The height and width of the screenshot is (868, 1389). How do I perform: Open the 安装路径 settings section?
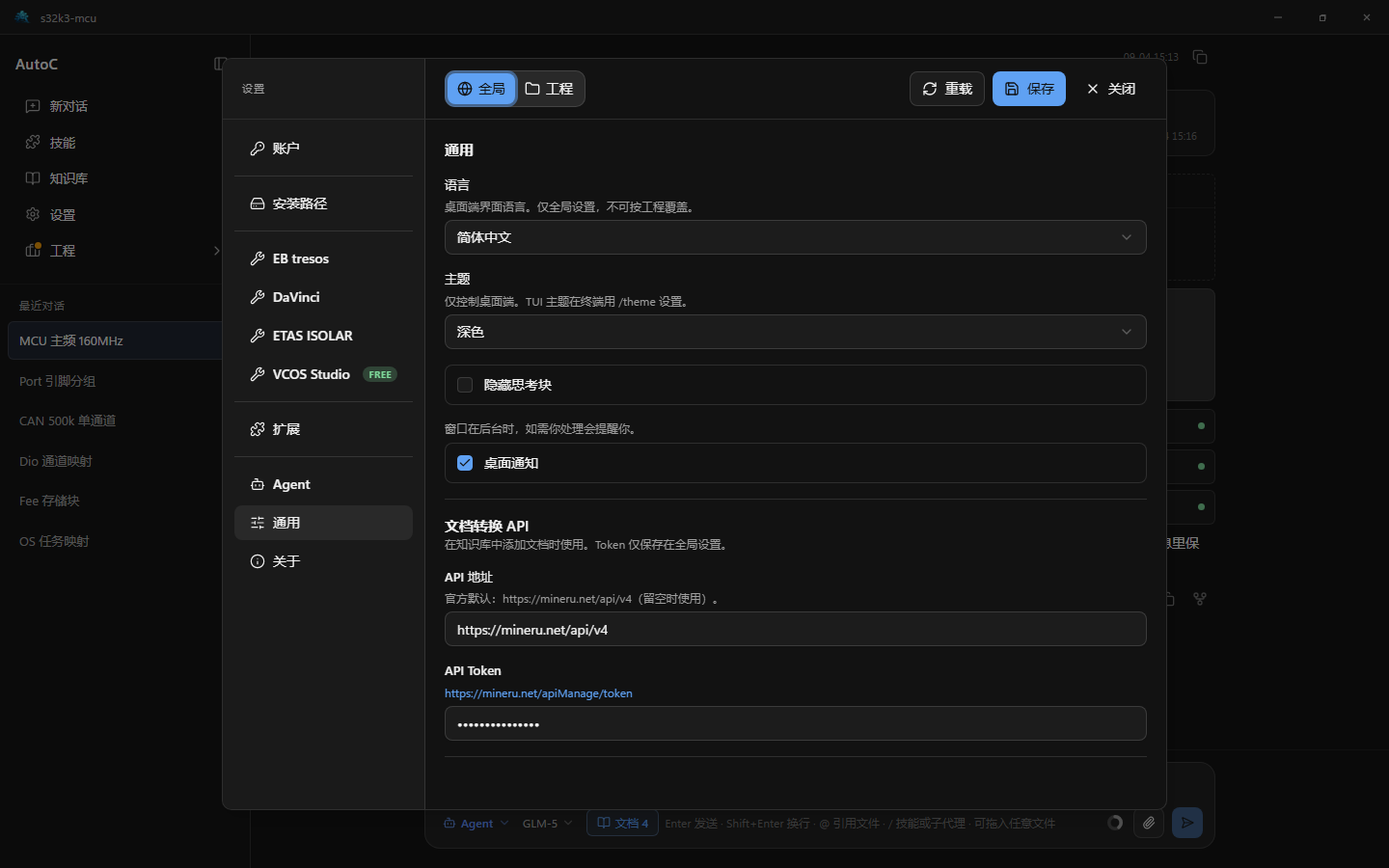coord(323,203)
